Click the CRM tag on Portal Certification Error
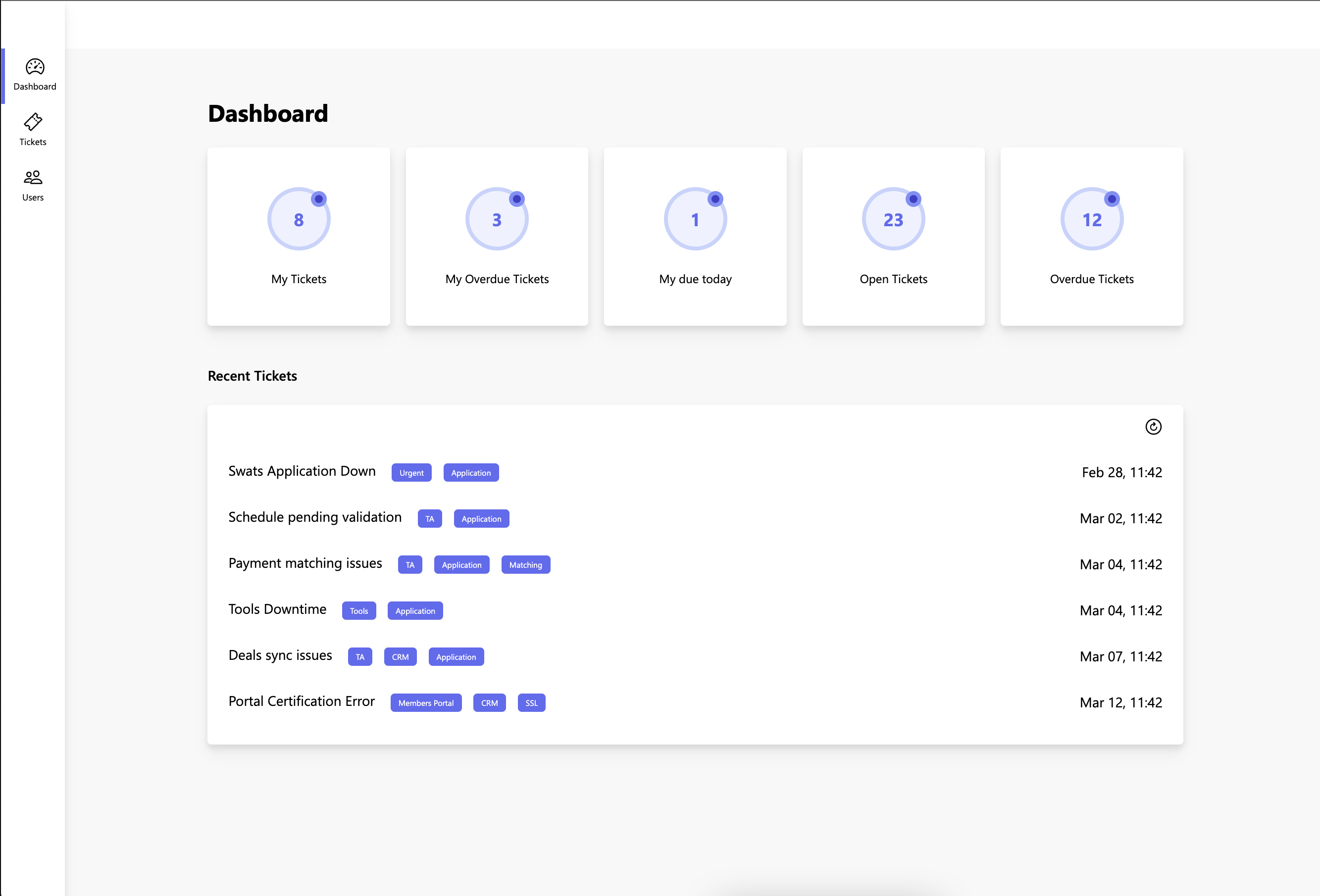Viewport: 1320px width, 896px height. tap(490, 702)
